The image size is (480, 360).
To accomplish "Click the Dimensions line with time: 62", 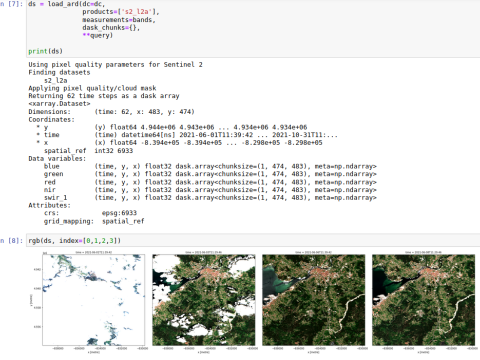I will coord(111,112).
